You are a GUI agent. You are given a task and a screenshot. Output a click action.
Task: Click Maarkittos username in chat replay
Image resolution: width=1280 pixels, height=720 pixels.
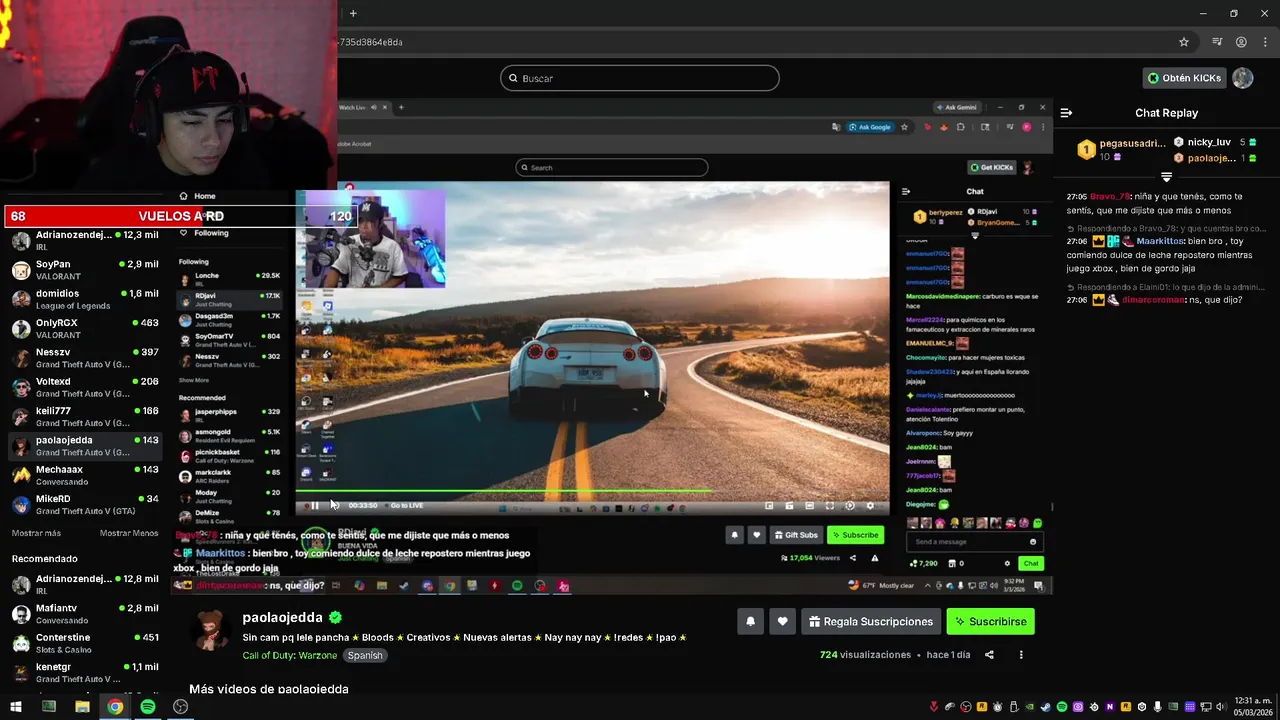[x=1160, y=241]
